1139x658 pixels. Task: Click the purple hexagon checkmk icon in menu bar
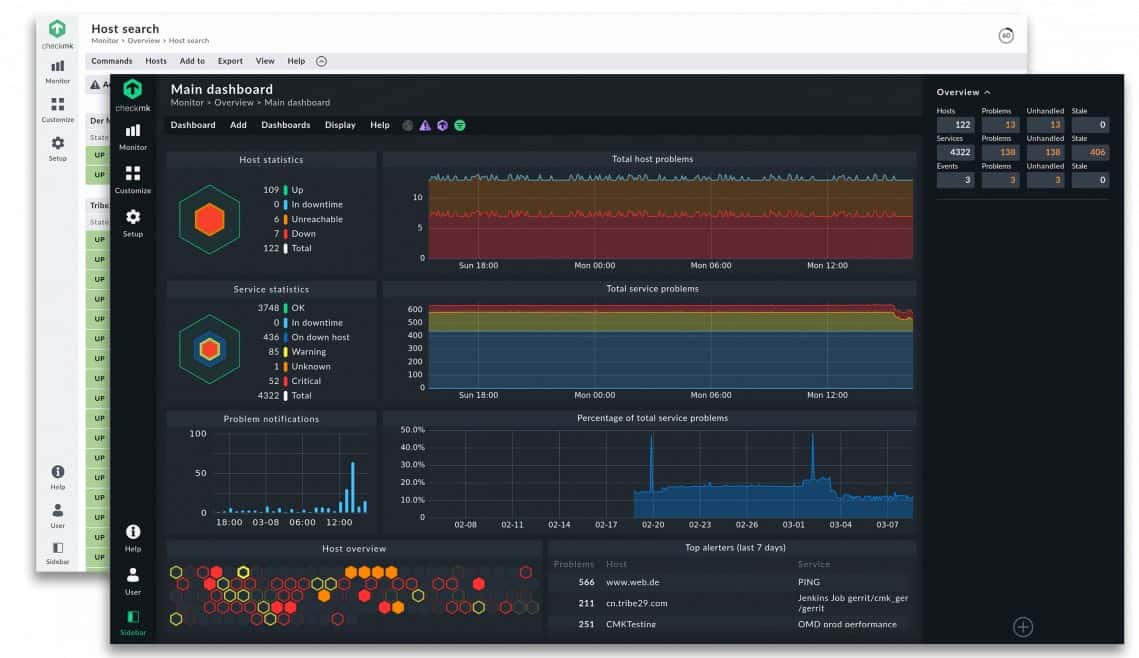(x=442, y=126)
